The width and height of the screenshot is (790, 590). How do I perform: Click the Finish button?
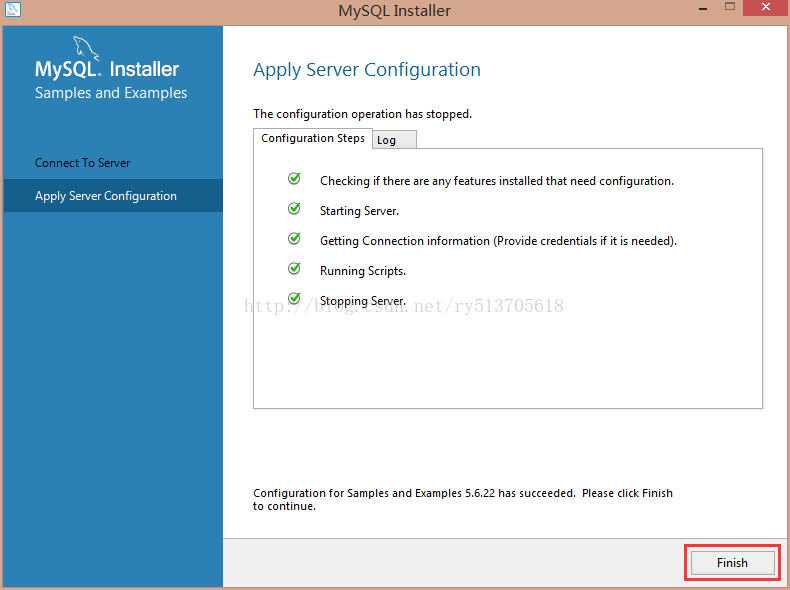(731, 563)
